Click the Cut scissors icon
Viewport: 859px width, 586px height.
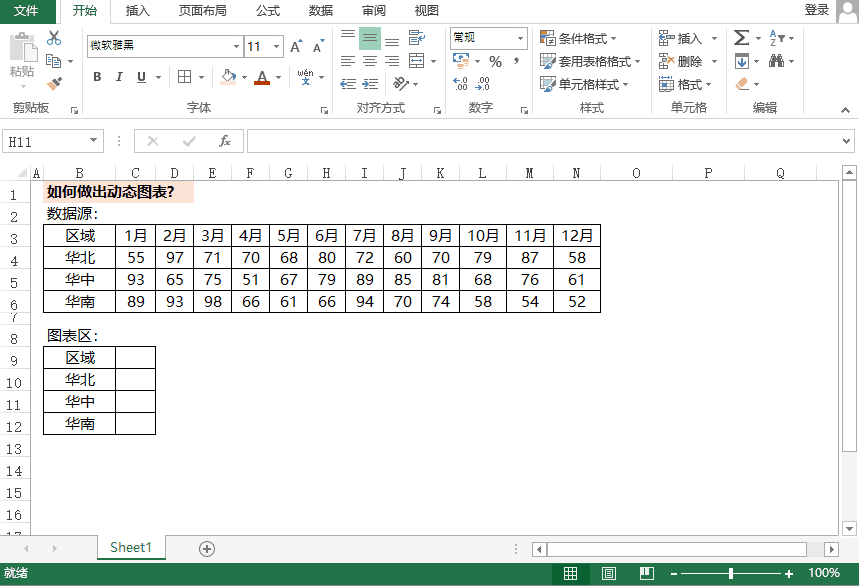click(x=54, y=38)
